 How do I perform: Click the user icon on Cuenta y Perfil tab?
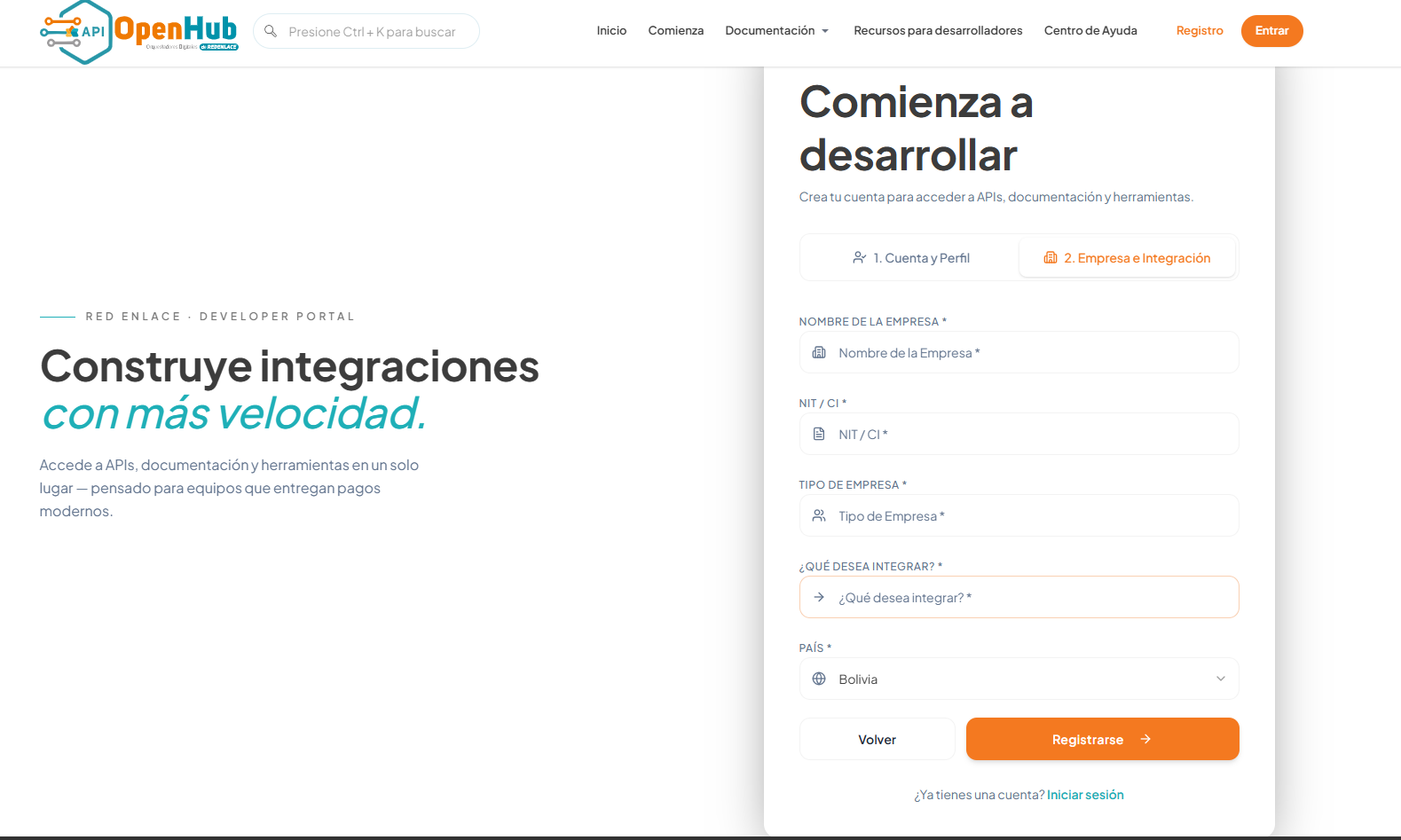859,257
